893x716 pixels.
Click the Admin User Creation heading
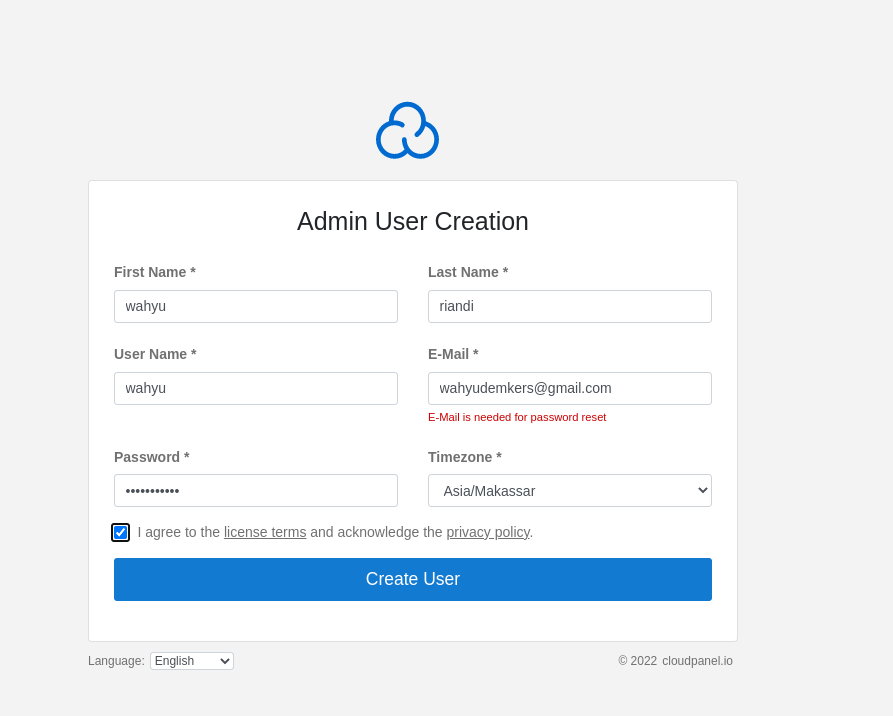tap(412, 221)
